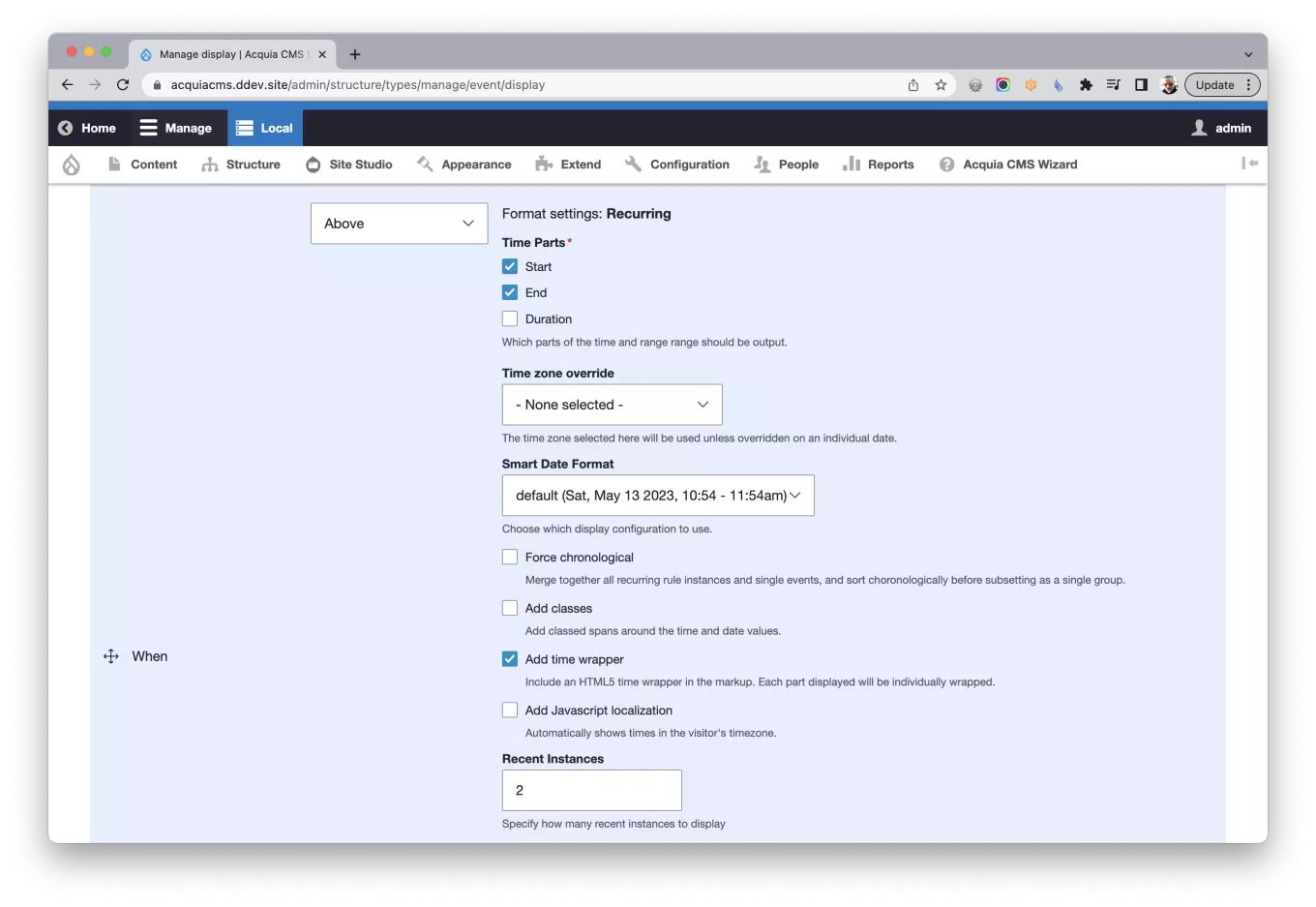Screen dimensions: 1316x907
Task: Click the share icon in the address bar
Action: pyautogui.click(x=912, y=85)
